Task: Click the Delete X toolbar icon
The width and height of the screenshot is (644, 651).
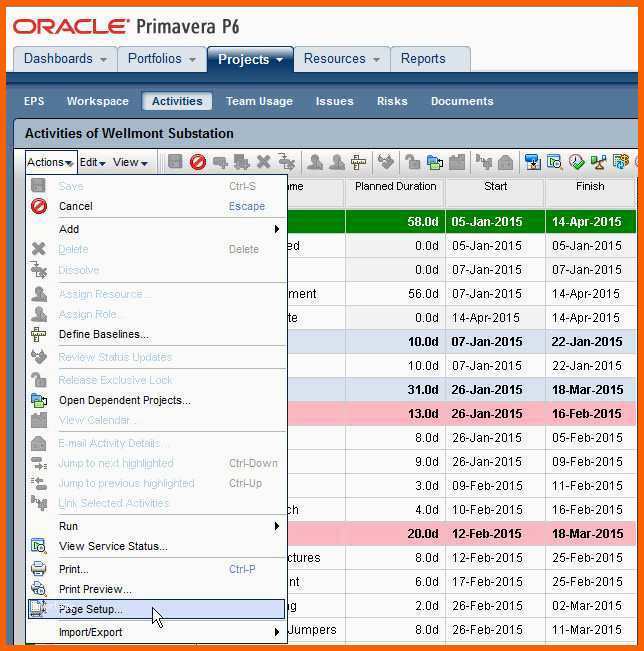Action: click(263, 162)
